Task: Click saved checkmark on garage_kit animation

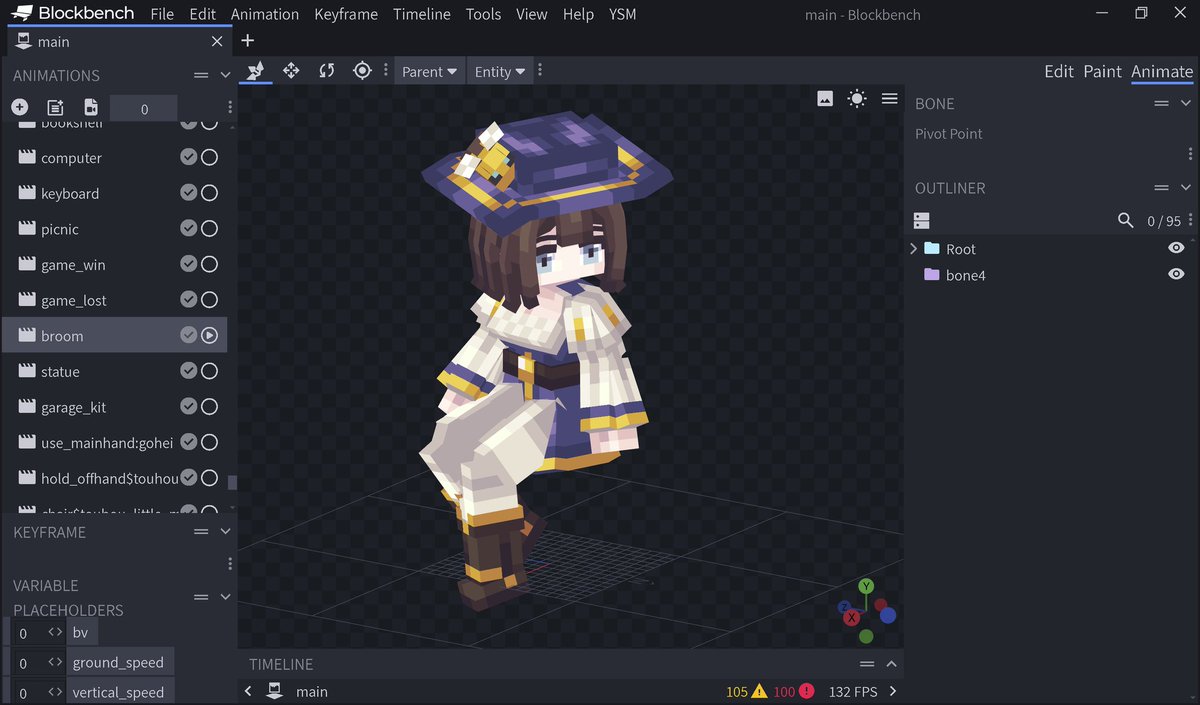Action: (x=188, y=407)
